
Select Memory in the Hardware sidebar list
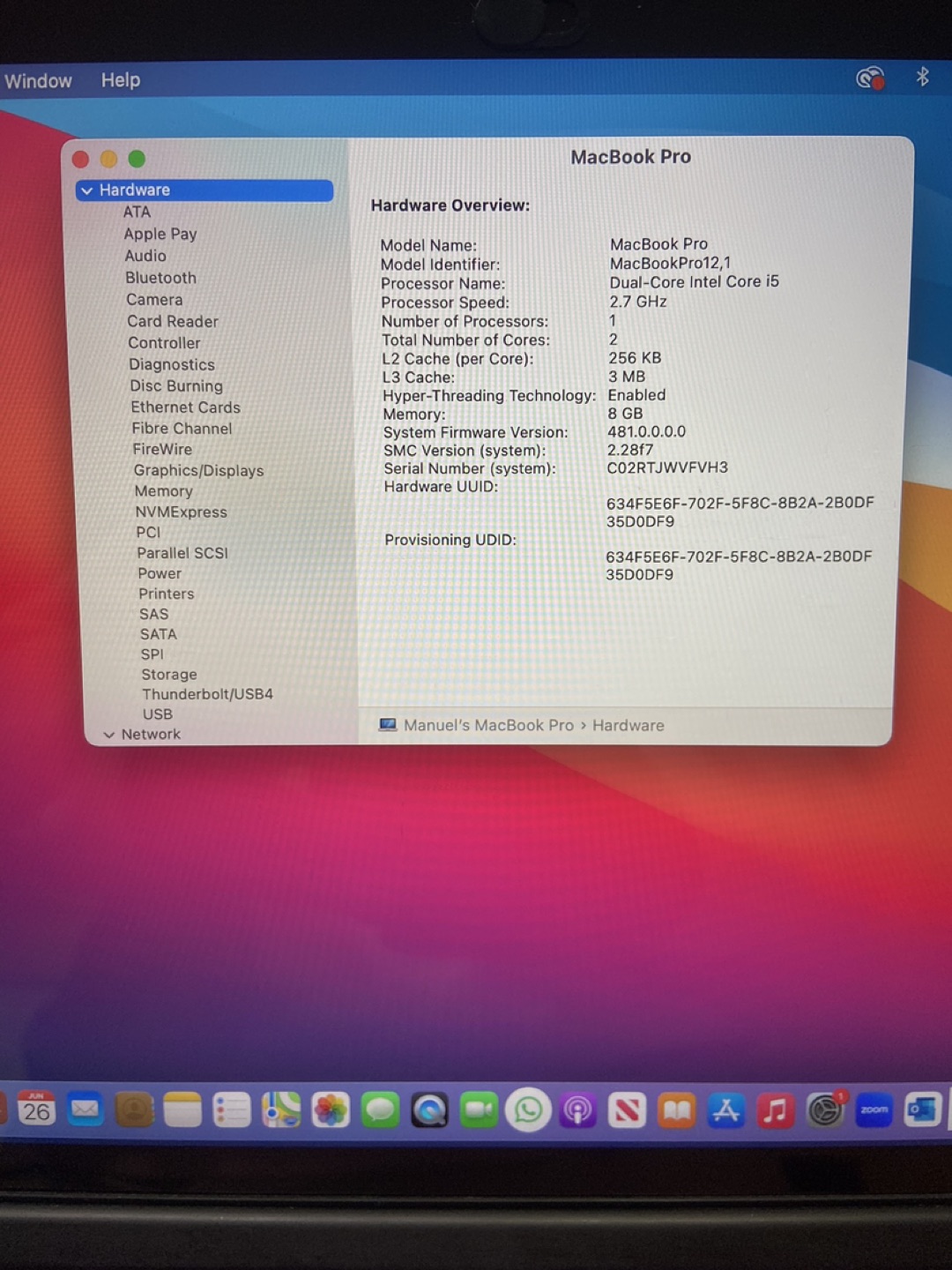[x=163, y=491]
